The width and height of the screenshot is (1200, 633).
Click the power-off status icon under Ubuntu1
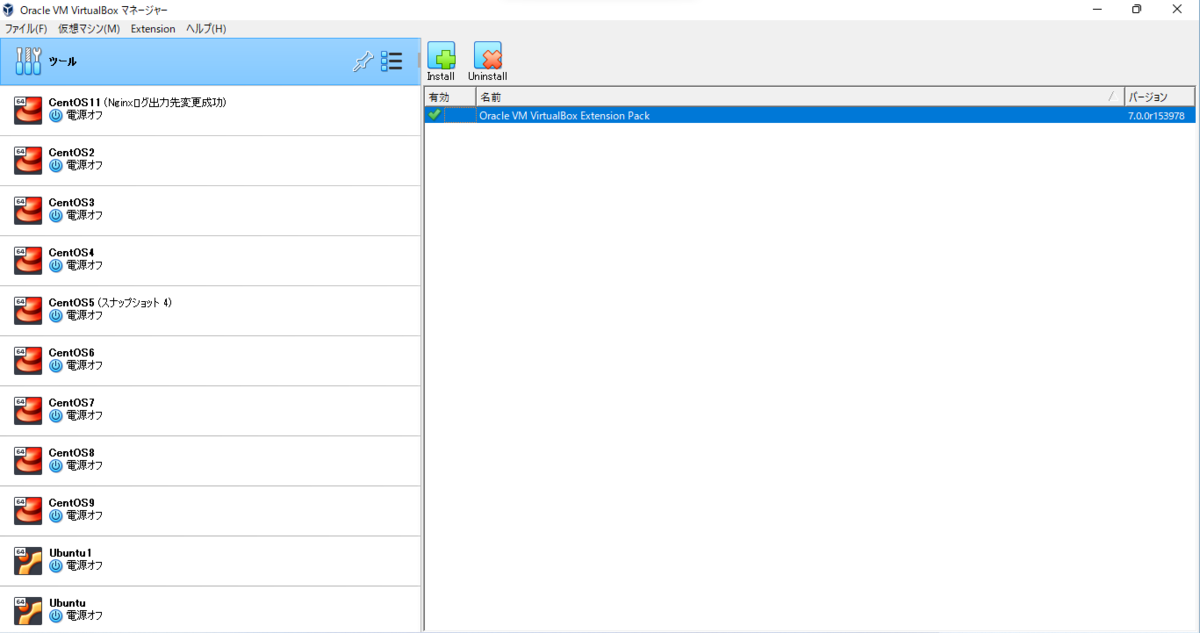[56, 566]
